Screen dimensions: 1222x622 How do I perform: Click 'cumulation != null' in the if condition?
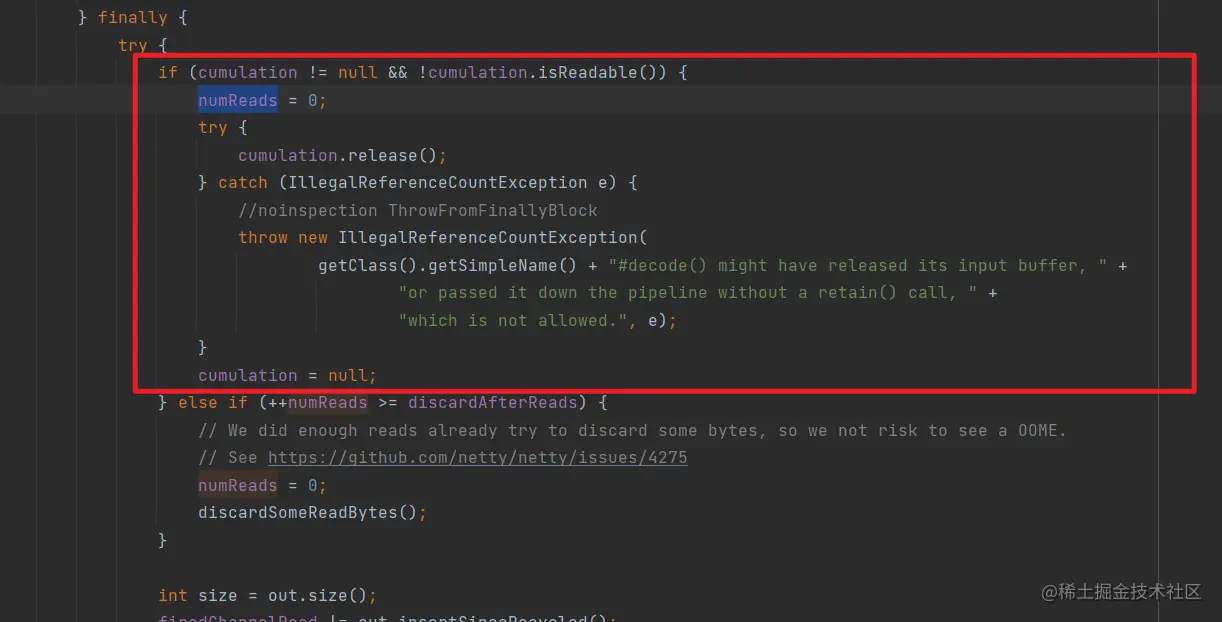pos(288,73)
